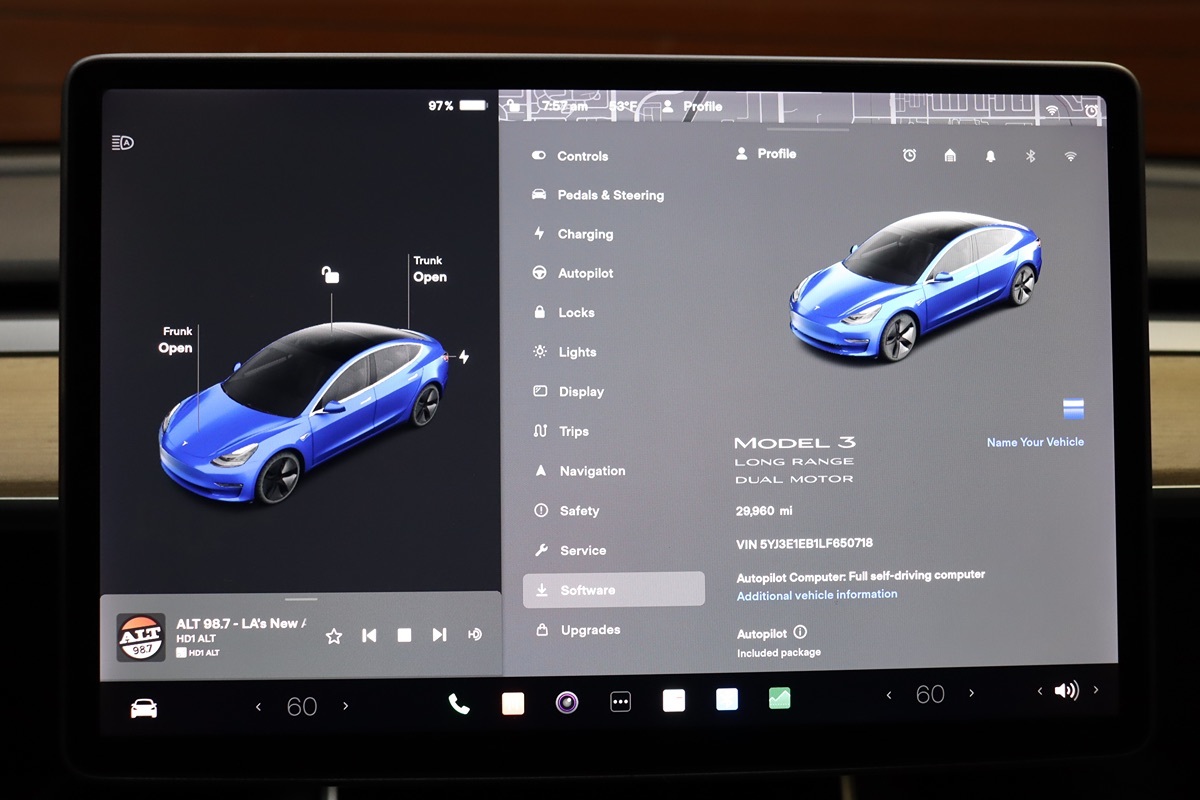Viewport: 1200px width, 800px height.
Task: Toggle the auto headlights indicator icon
Action: pyautogui.click(x=122, y=143)
